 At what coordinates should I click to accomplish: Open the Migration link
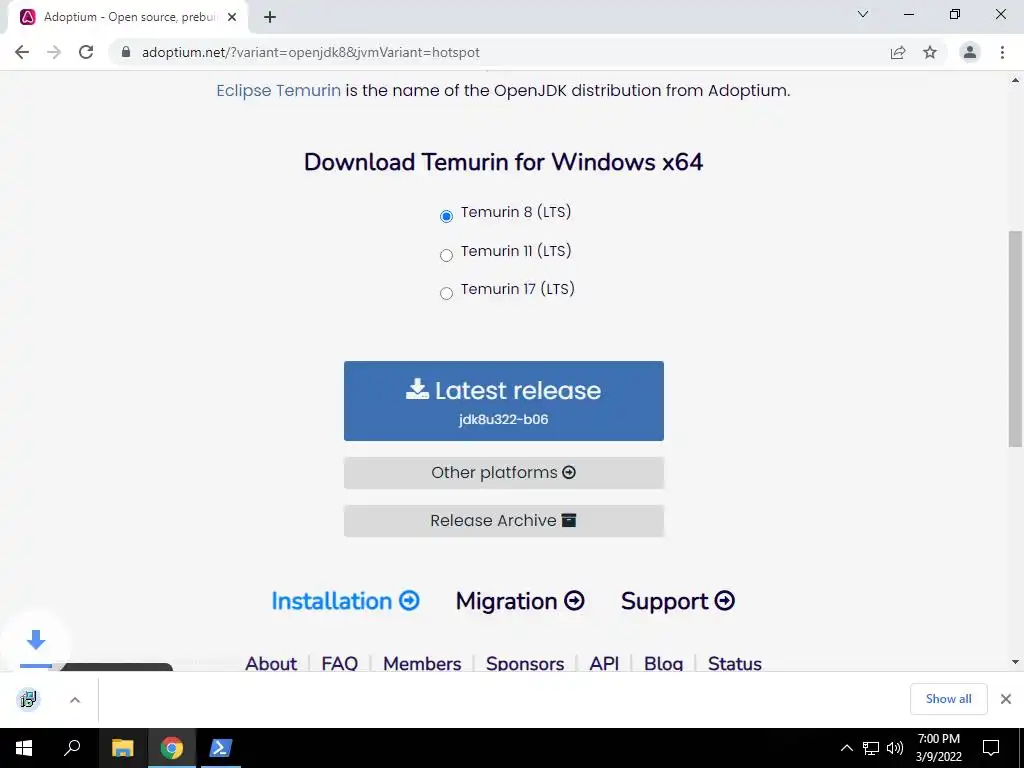point(520,601)
